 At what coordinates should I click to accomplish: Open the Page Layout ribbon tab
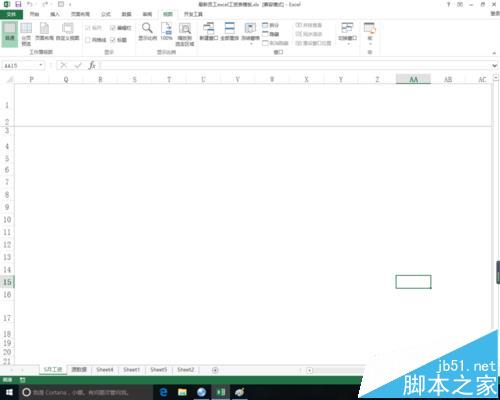point(80,14)
